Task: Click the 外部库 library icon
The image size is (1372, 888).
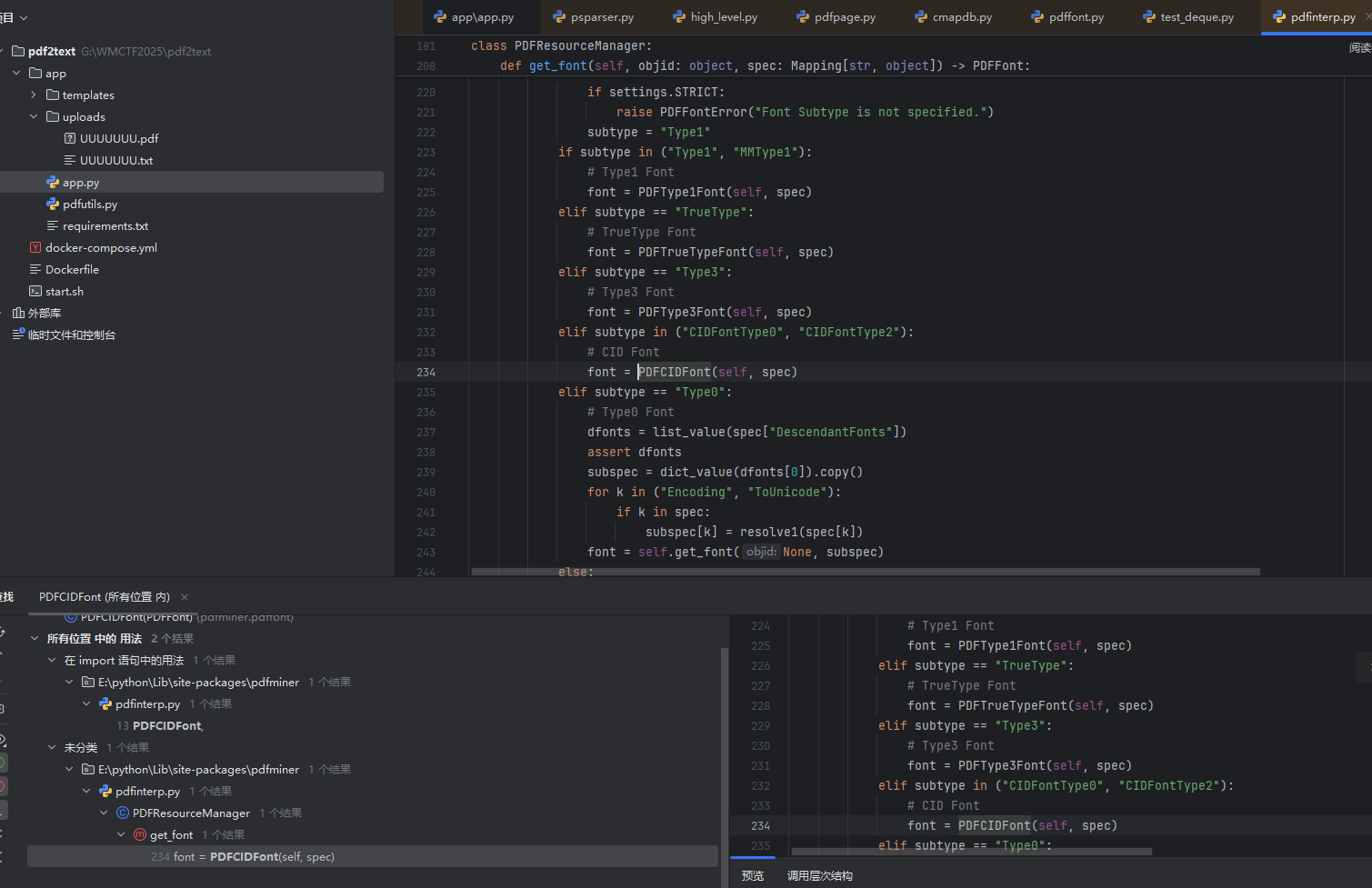Action: 18,313
